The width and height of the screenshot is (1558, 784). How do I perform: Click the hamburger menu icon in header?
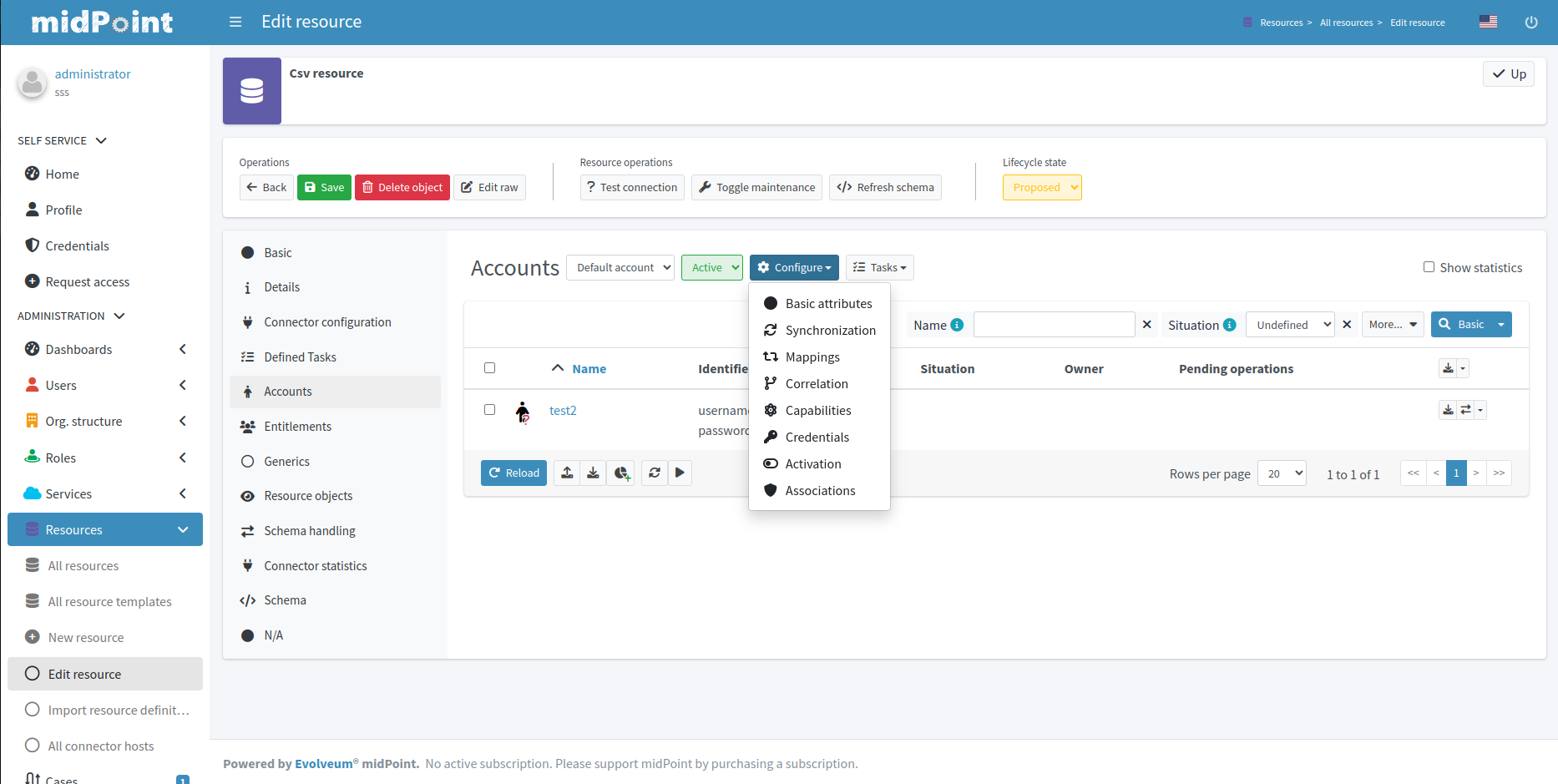coord(235,22)
